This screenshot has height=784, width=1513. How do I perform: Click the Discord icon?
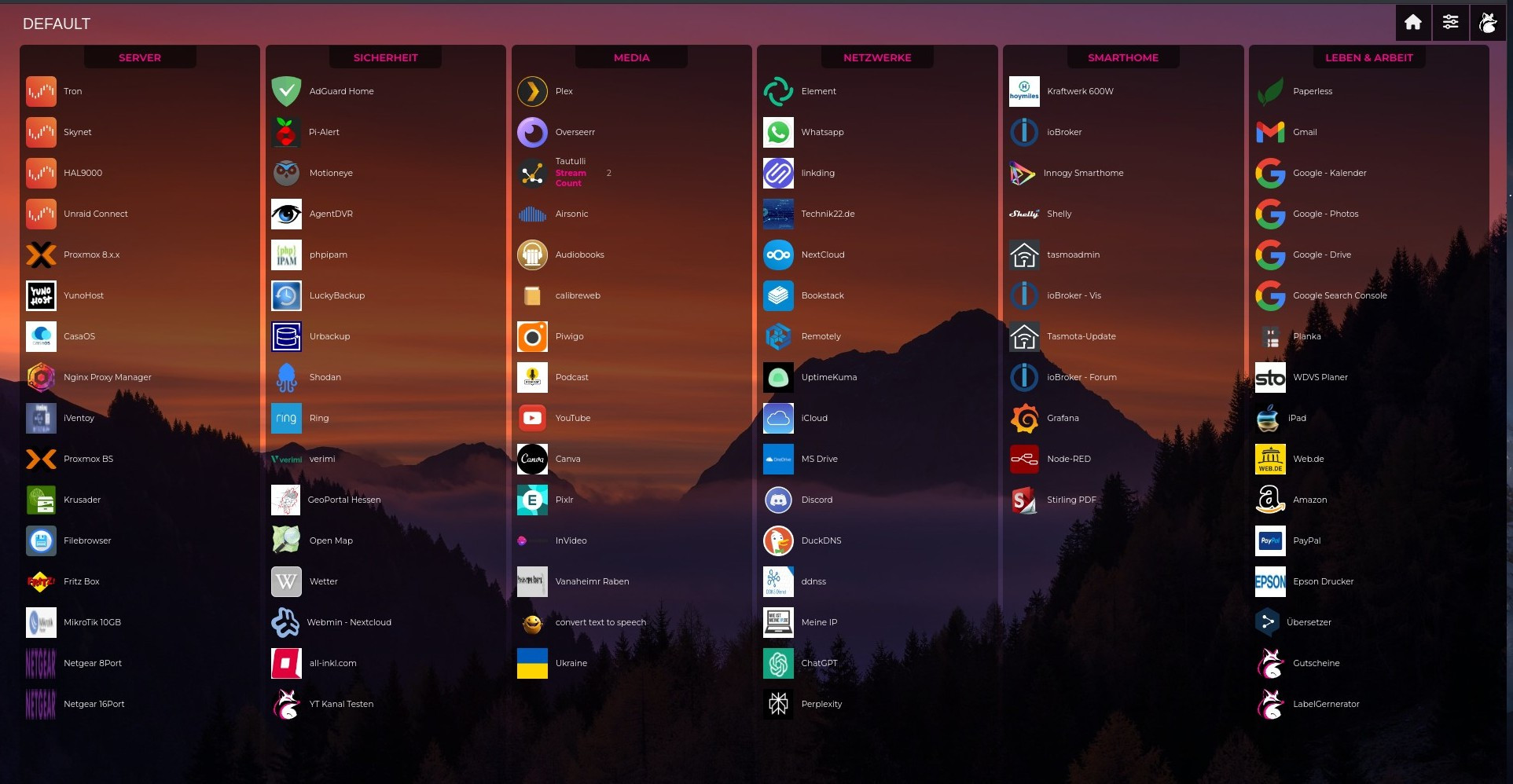[x=778, y=500]
